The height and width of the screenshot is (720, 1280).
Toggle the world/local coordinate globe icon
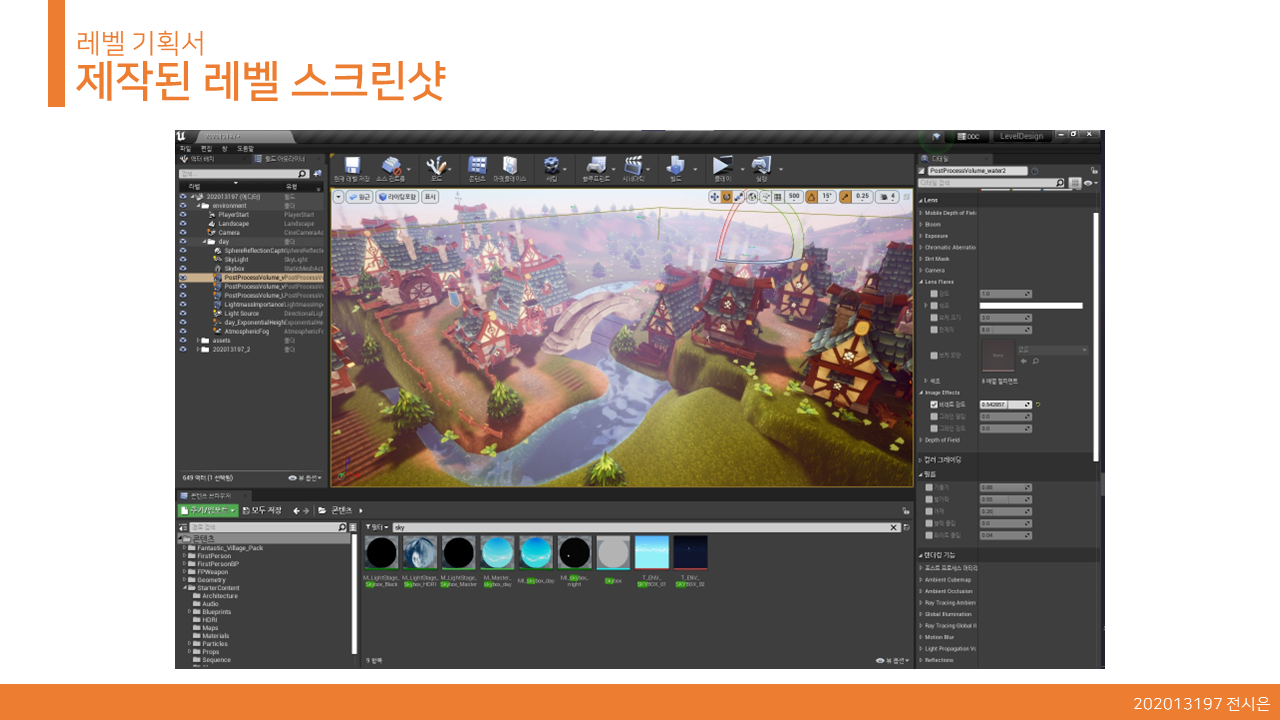coord(753,197)
